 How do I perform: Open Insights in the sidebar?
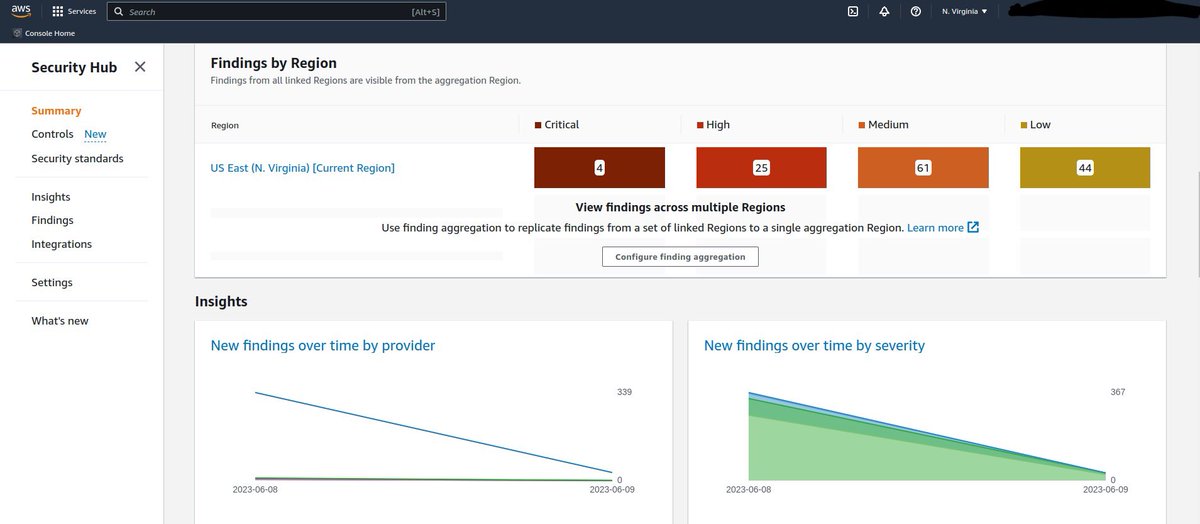click(x=51, y=197)
